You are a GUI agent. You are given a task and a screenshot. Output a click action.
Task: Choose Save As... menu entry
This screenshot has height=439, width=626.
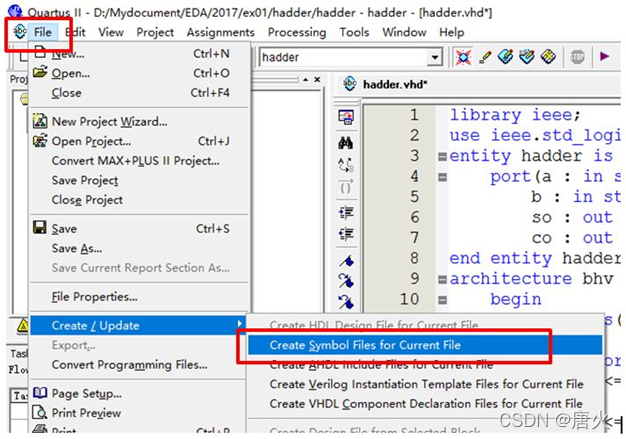[x=140, y=248]
